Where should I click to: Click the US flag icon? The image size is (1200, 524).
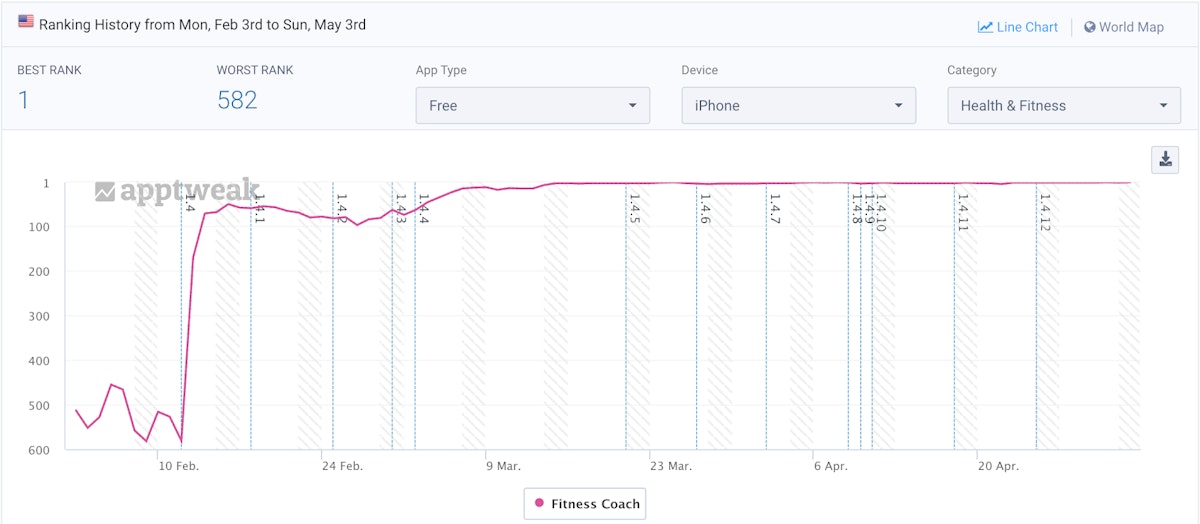pos(26,21)
